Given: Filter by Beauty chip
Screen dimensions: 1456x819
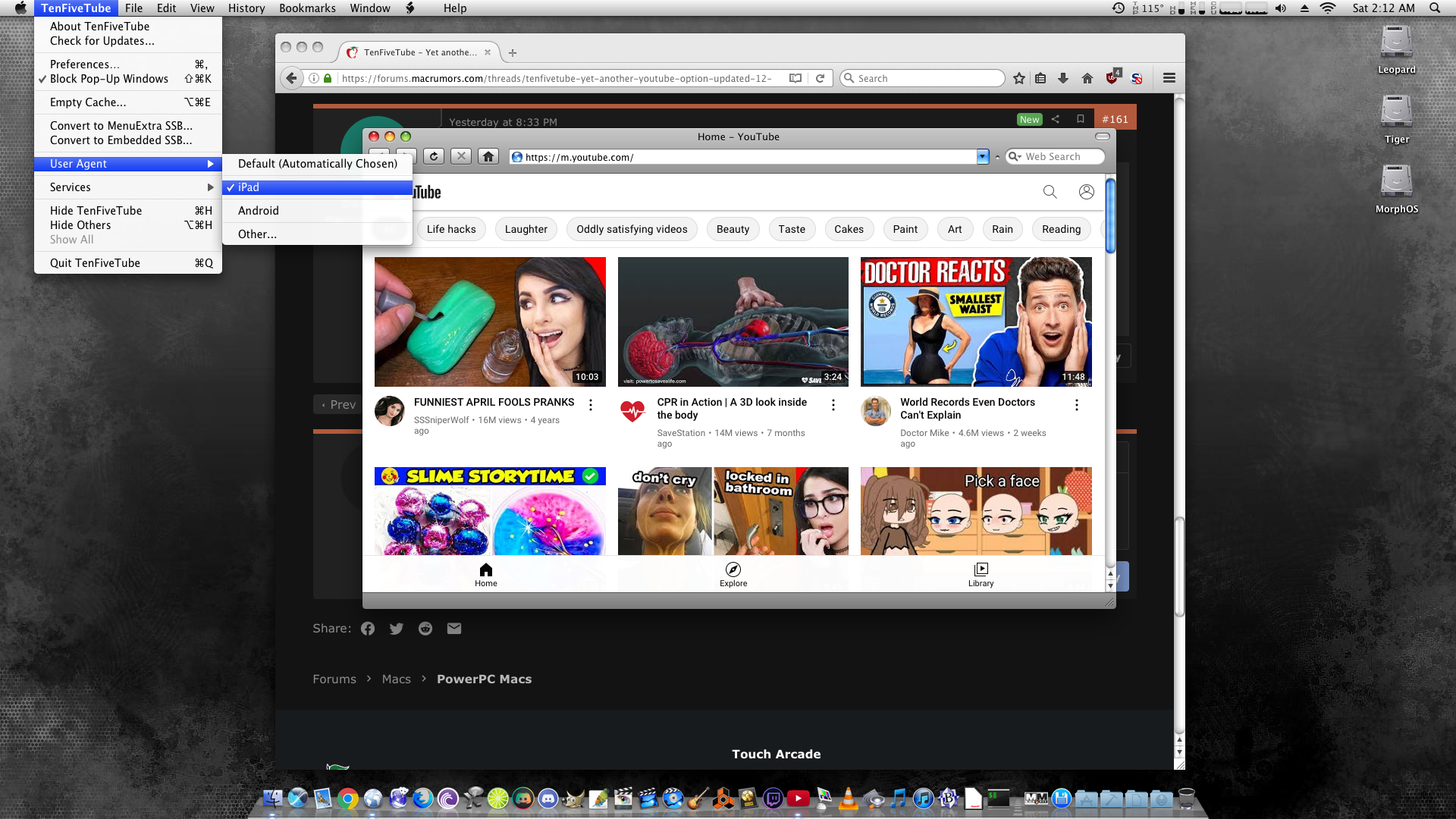Looking at the screenshot, I should [x=733, y=229].
